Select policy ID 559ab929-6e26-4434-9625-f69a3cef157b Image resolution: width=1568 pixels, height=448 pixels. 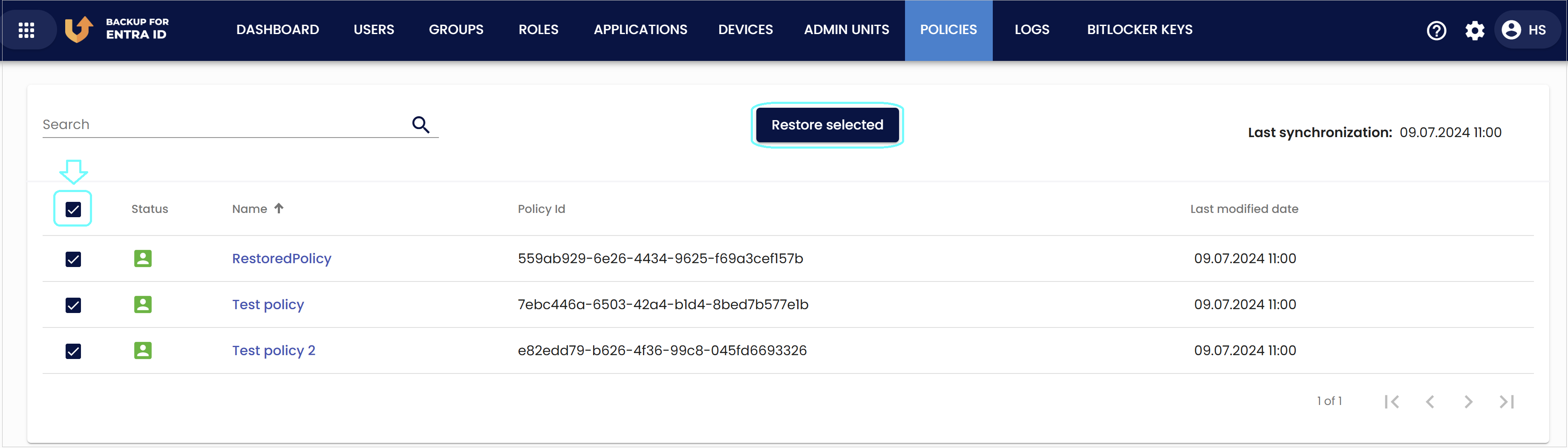tap(660, 258)
